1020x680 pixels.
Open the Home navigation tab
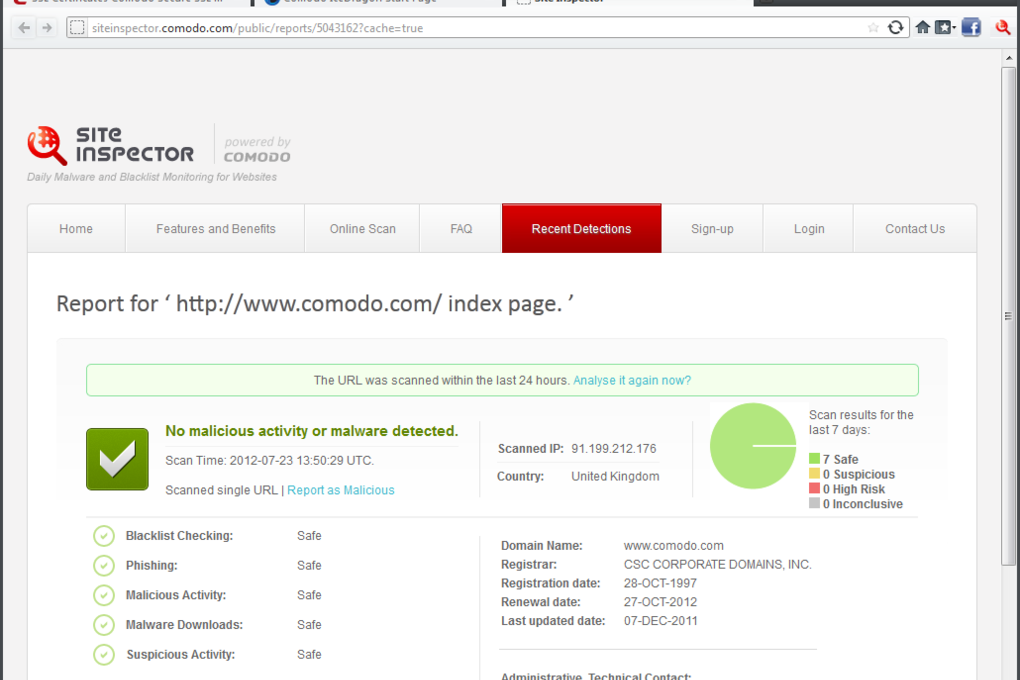click(76, 228)
